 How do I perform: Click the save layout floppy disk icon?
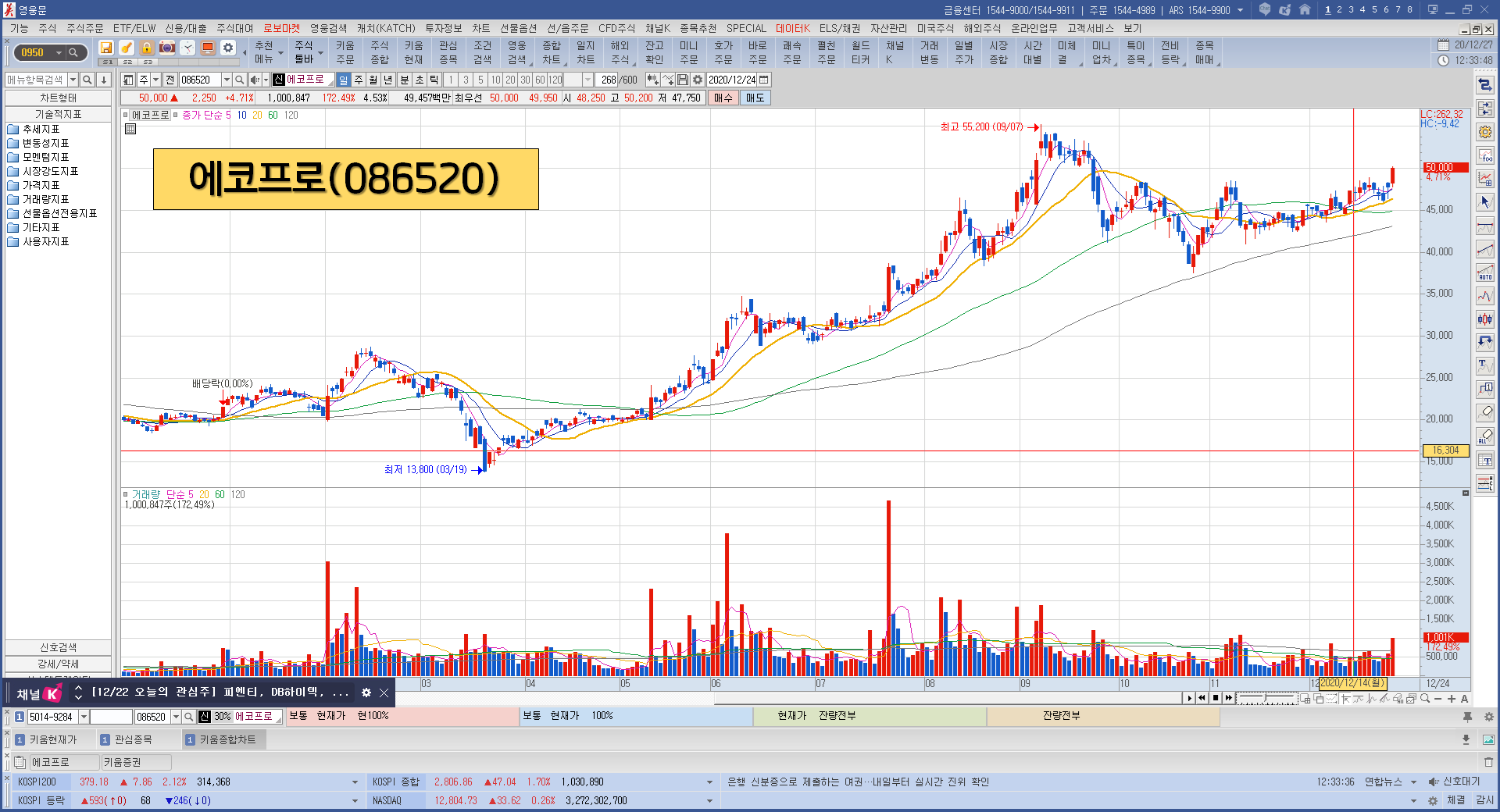coord(106,48)
